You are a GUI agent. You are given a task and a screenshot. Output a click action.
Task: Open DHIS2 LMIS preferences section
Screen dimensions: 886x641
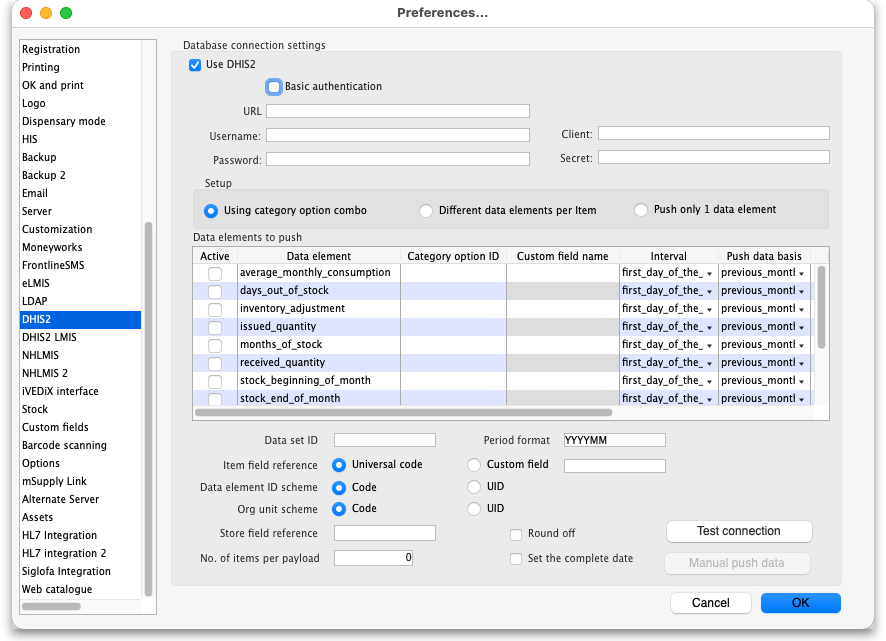(x=49, y=338)
